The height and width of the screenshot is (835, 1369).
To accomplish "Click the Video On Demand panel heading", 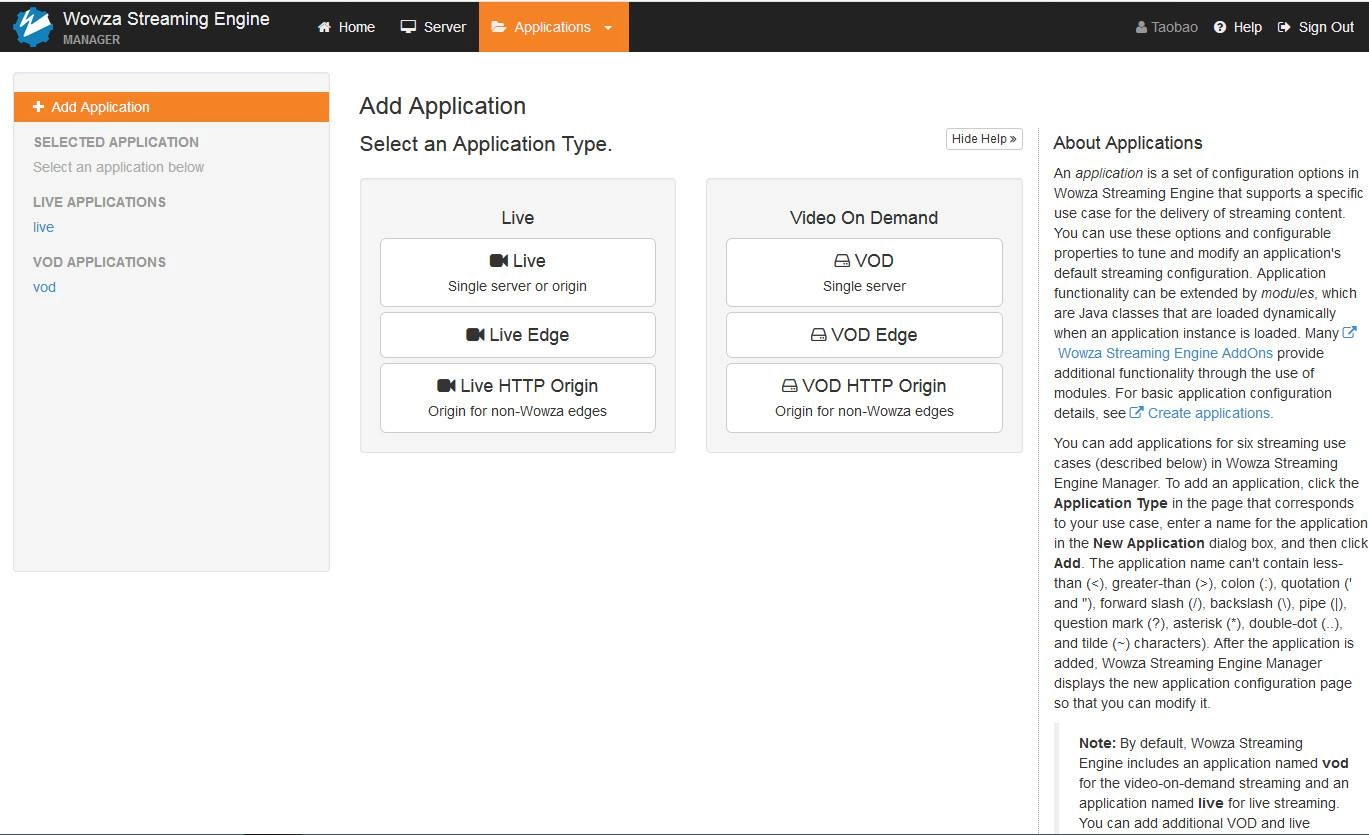I will 864,218.
